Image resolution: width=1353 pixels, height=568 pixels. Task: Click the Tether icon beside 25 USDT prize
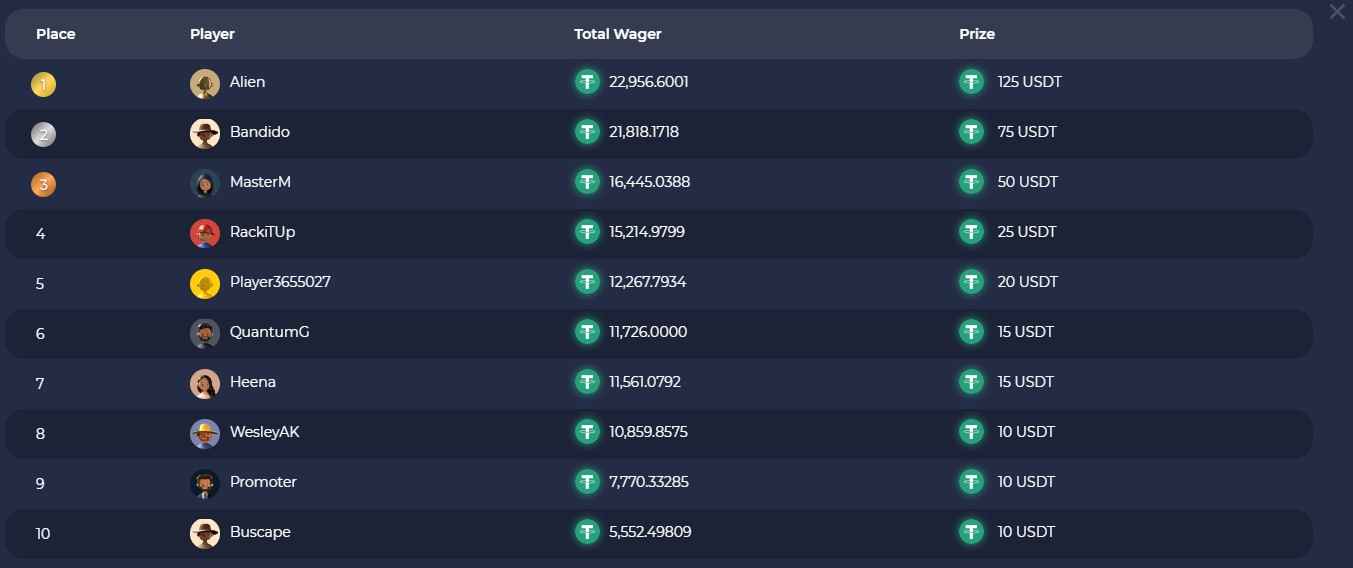point(971,232)
